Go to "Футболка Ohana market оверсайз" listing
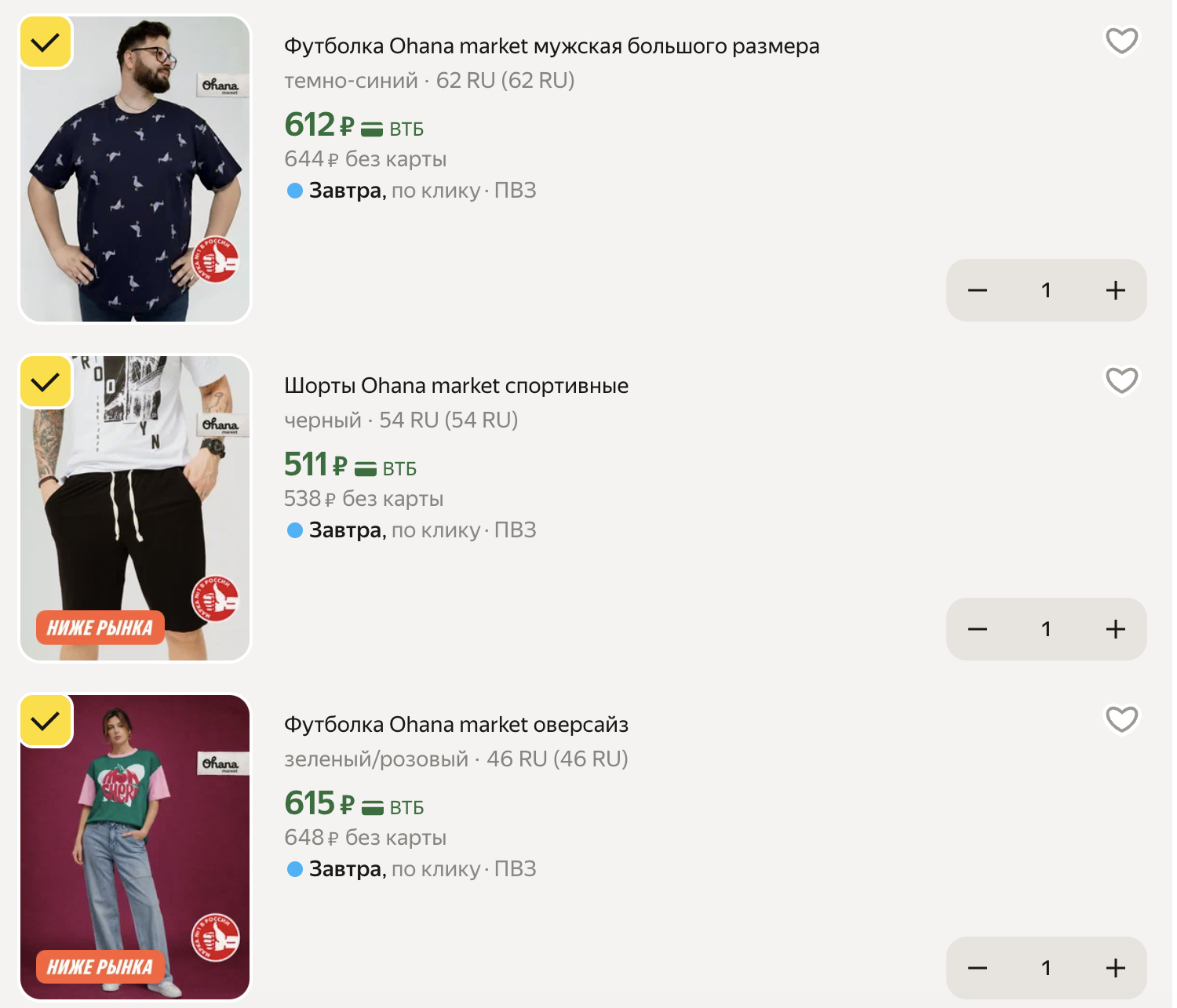1177x1008 pixels. click(456, 725)
